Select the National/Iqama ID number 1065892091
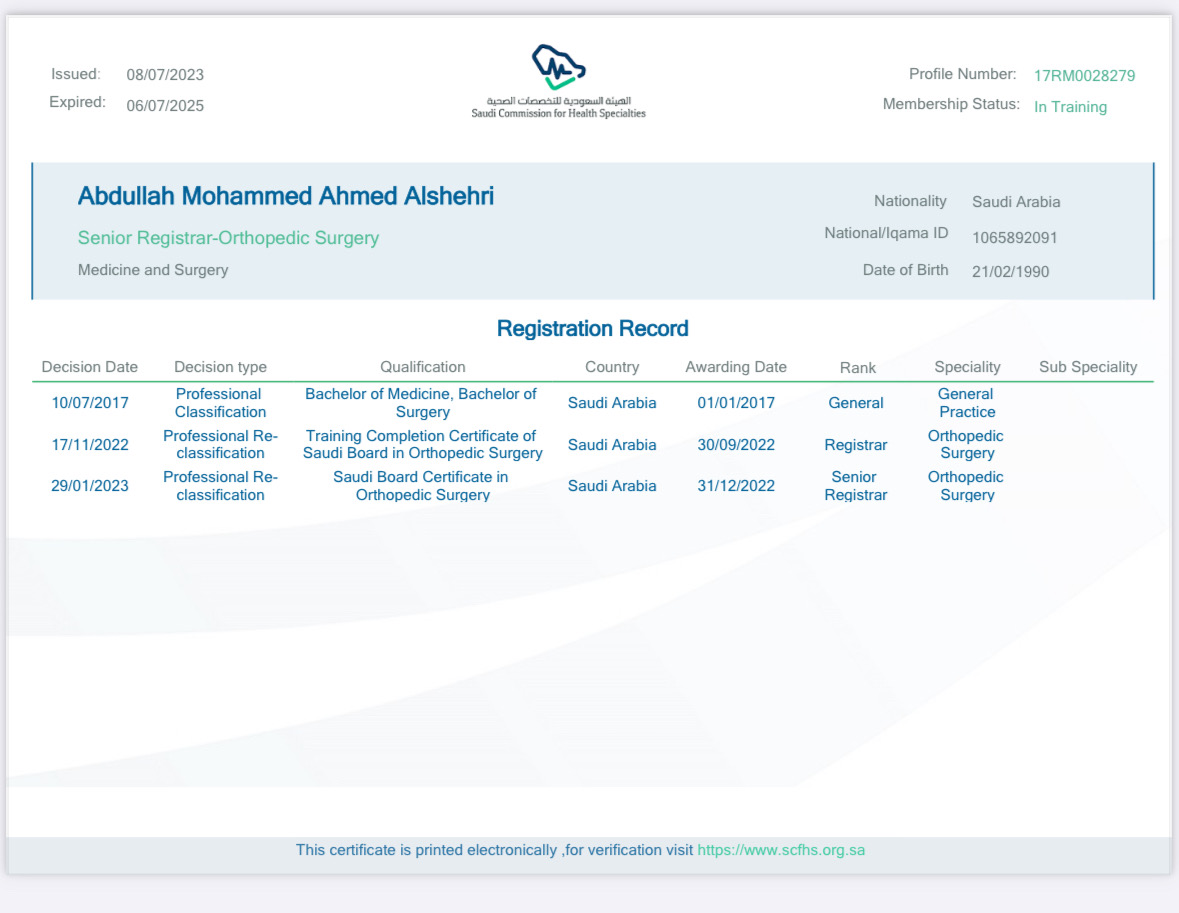Viewport: 1179px width, 913px height. tap(1014, 238)
